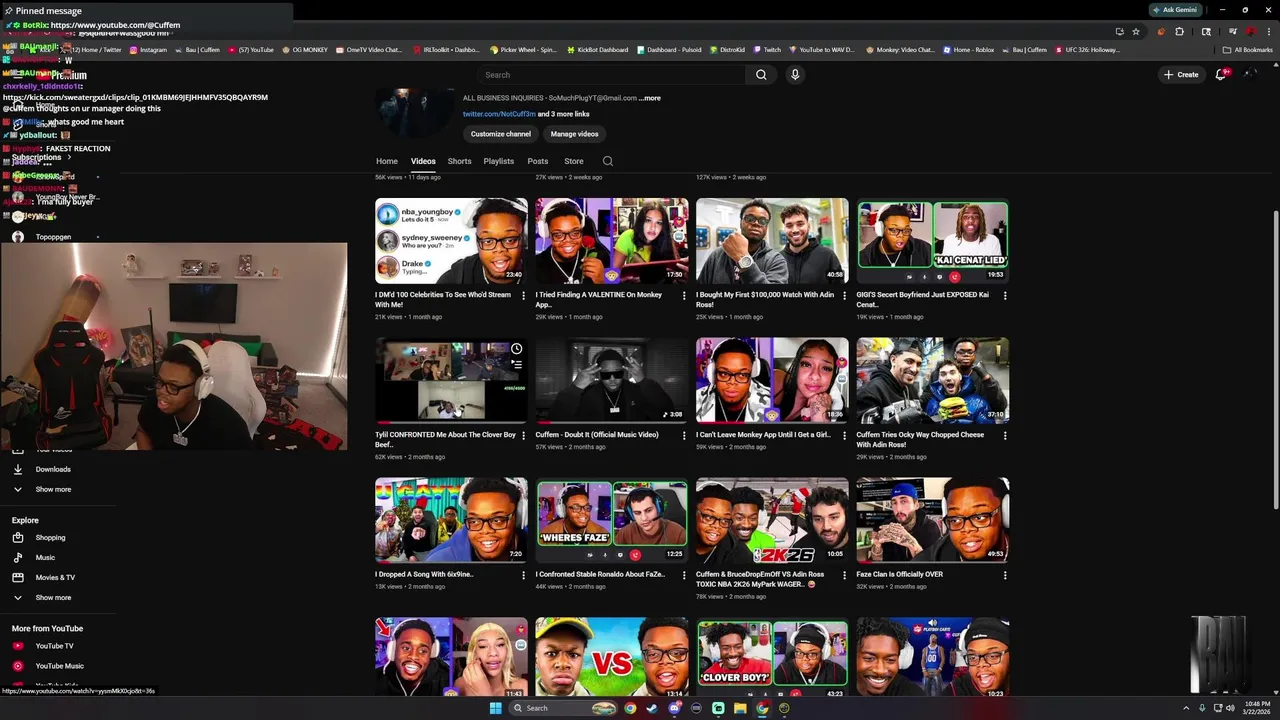Expand the Subscriptions section arrow

[70, 157]
